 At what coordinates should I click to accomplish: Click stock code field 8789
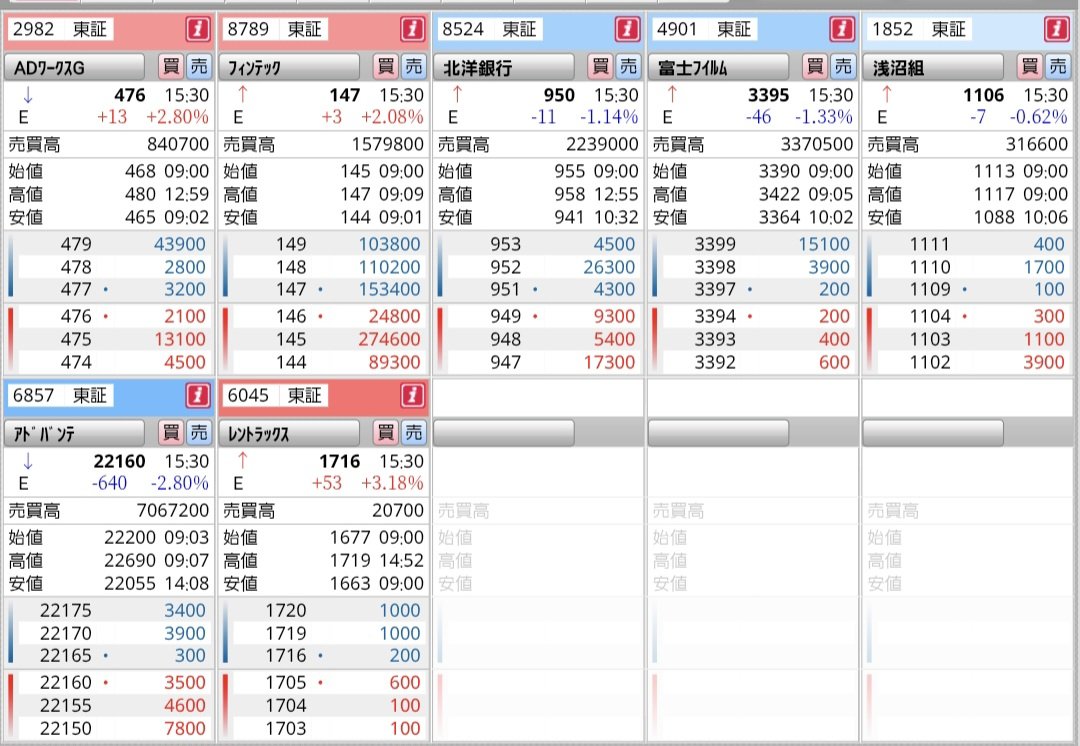249,30
